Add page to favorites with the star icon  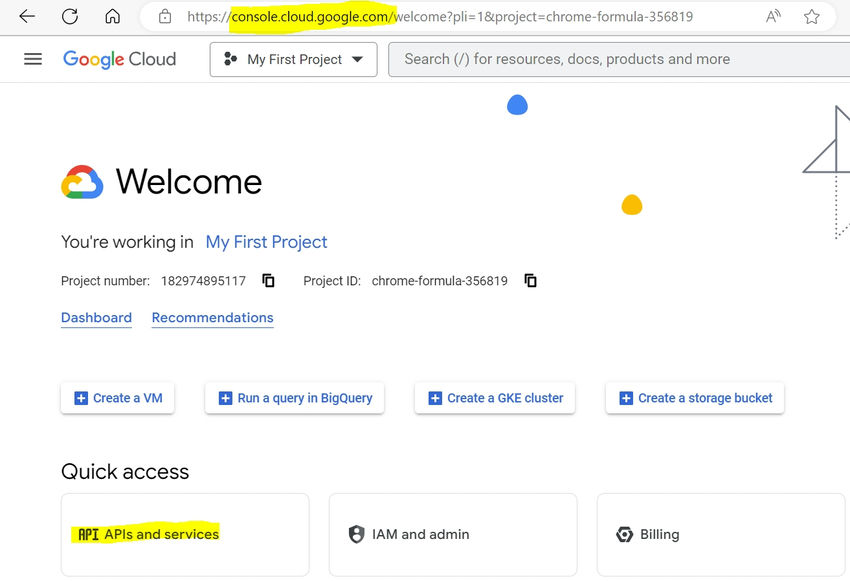tap(812, 16)
